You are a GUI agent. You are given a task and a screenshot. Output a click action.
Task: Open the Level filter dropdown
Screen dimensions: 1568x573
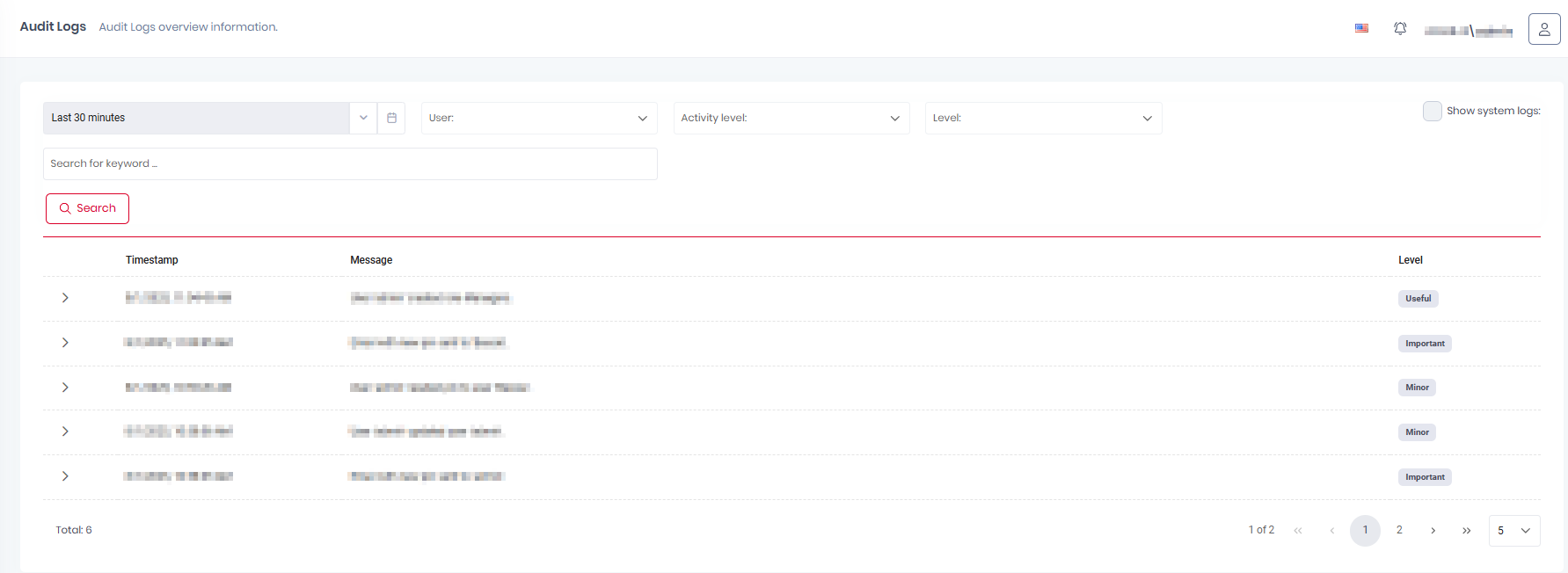(x=1042, y=118)
